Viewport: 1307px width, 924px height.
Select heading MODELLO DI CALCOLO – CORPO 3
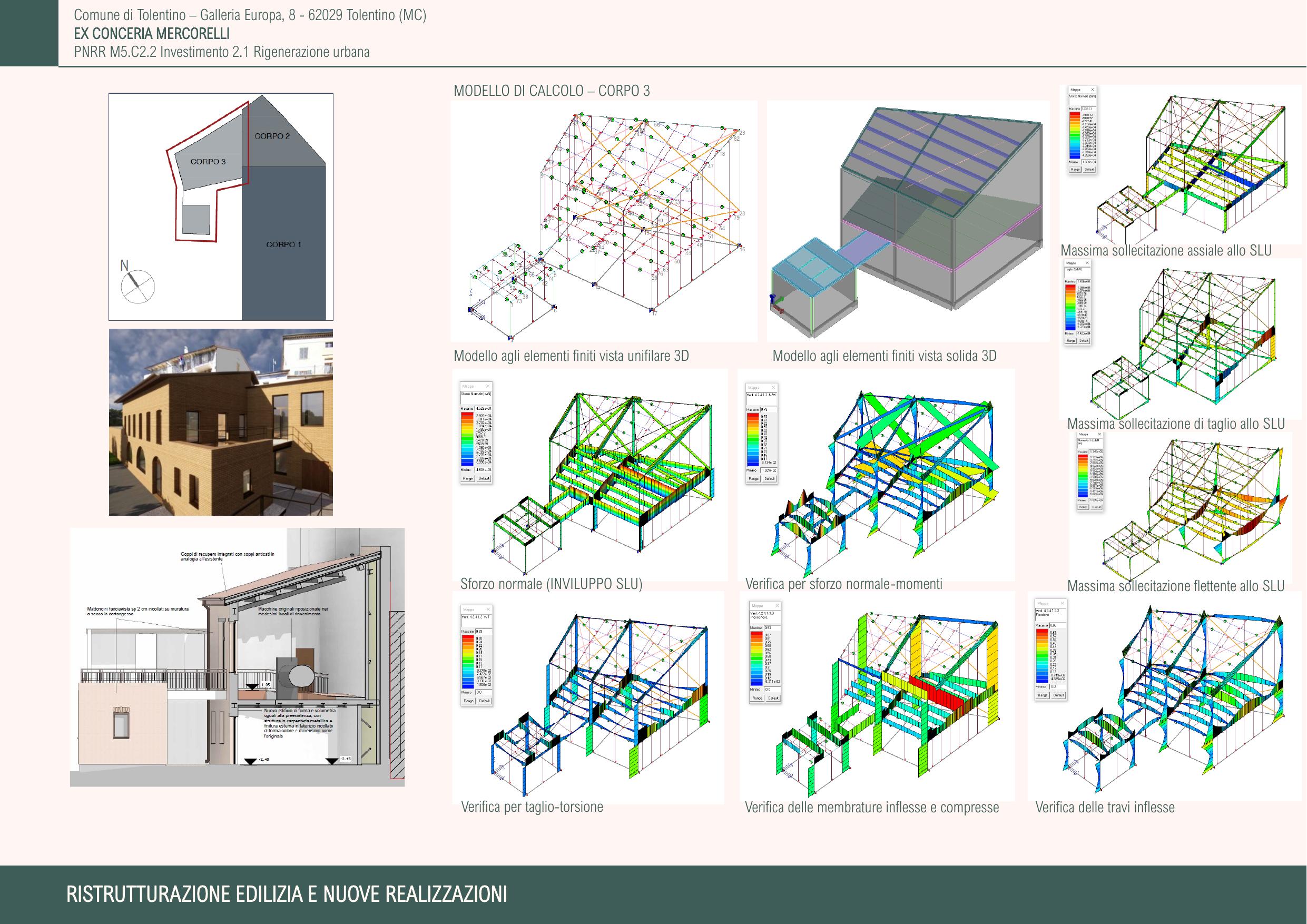point(552,91)
